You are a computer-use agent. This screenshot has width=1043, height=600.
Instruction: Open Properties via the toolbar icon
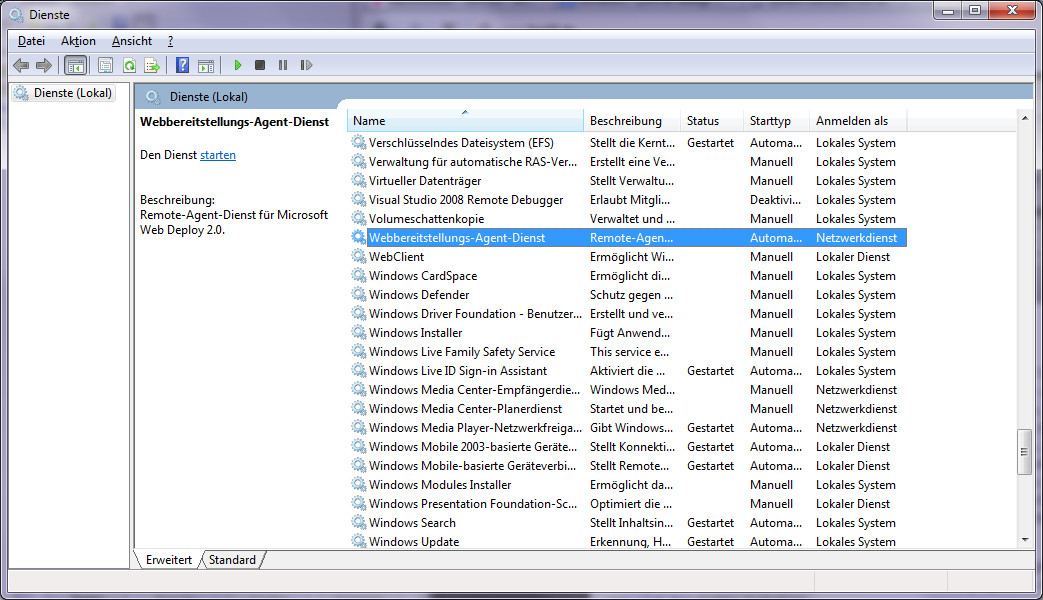105,66
